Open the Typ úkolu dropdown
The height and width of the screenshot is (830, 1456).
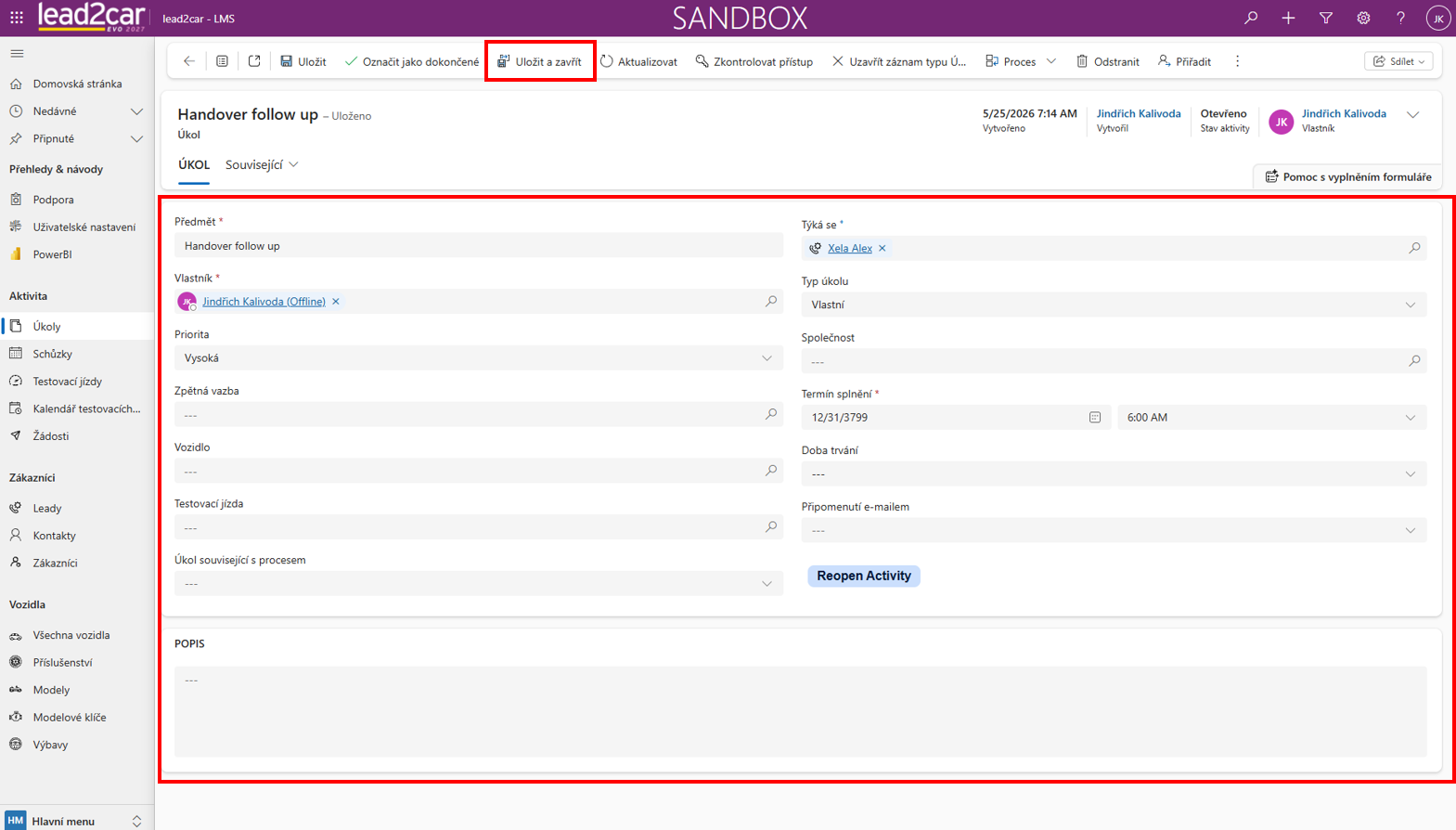tap(1115, 305)
